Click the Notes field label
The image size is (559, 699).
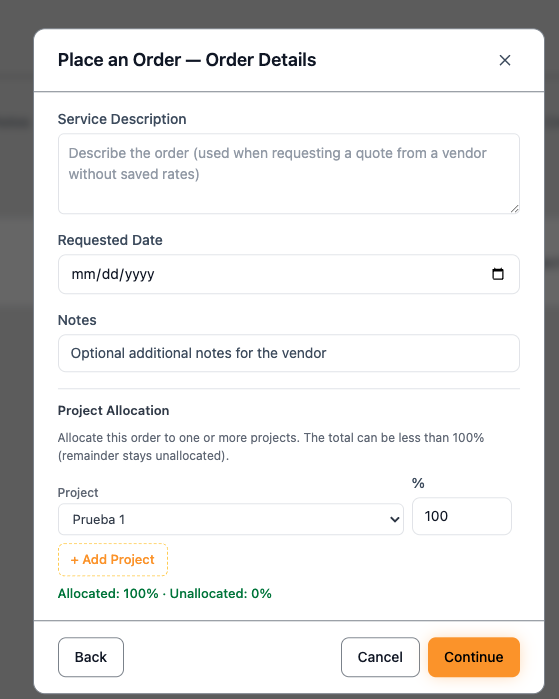point(77,320)
